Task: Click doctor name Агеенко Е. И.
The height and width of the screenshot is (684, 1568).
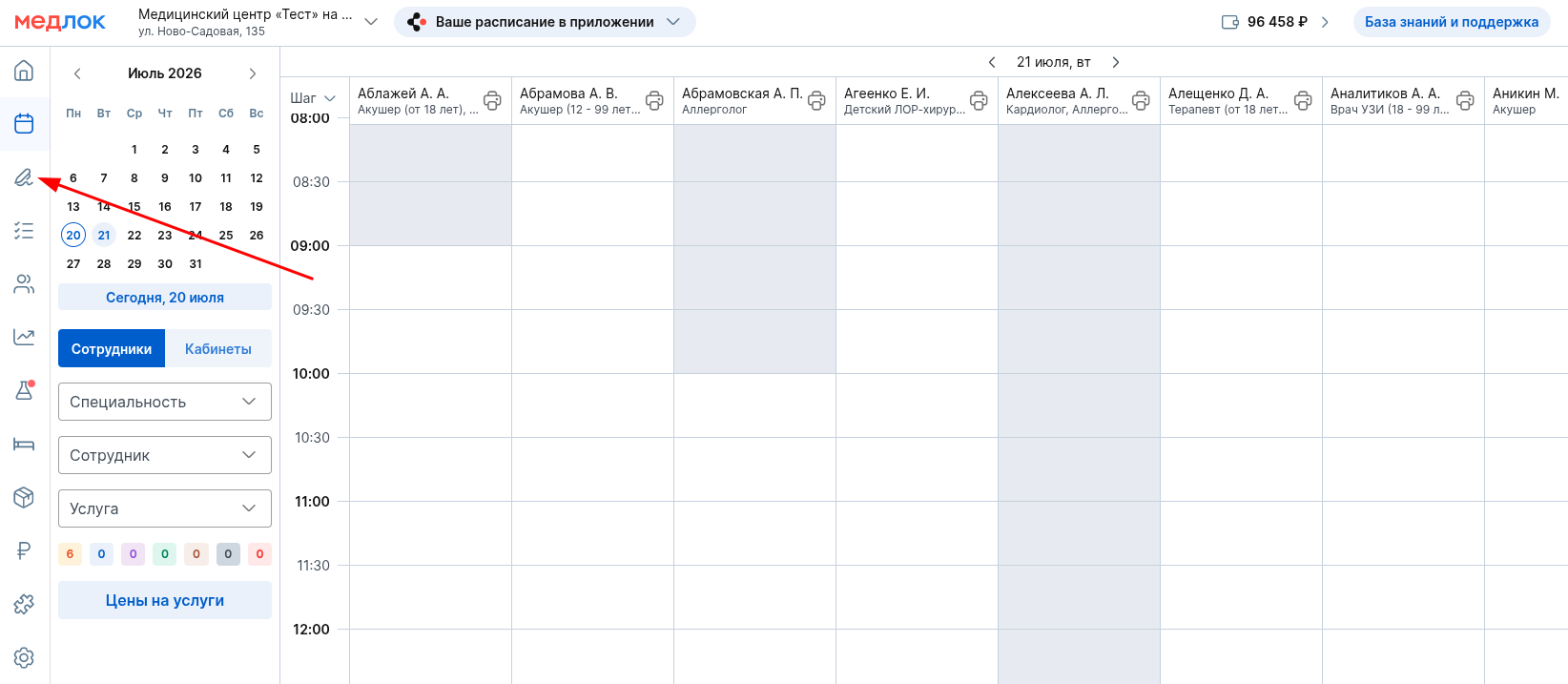Action: (887, 93)
